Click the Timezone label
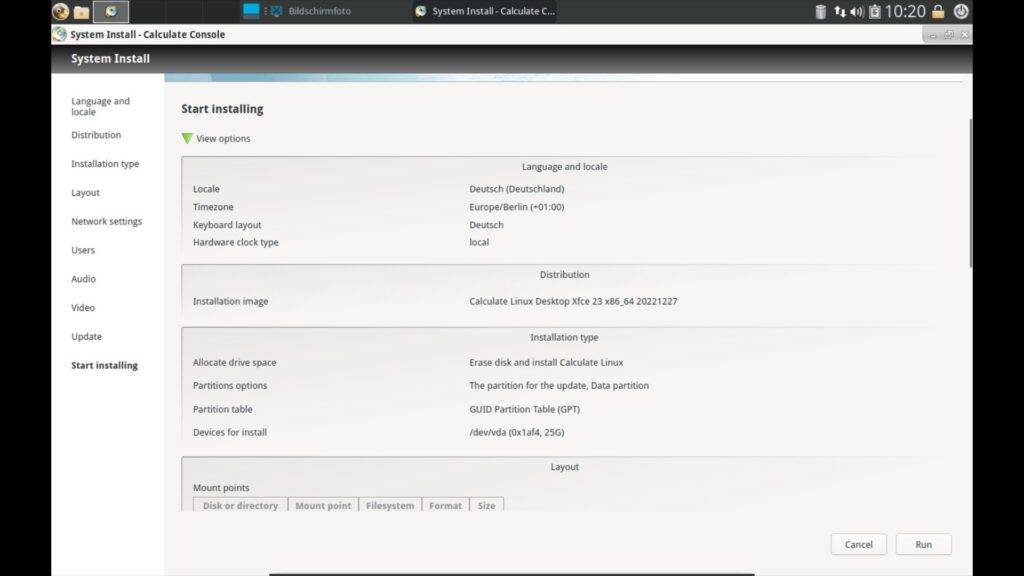Image resolution: width=1024 pixels, height=576 pixels. [x=213, y=207]
